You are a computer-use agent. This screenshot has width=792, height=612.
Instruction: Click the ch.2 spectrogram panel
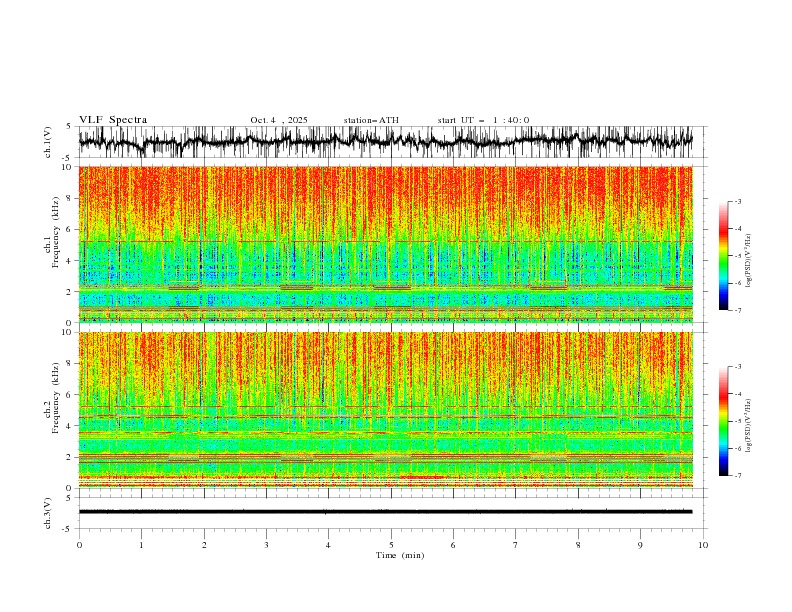[386, 410]
